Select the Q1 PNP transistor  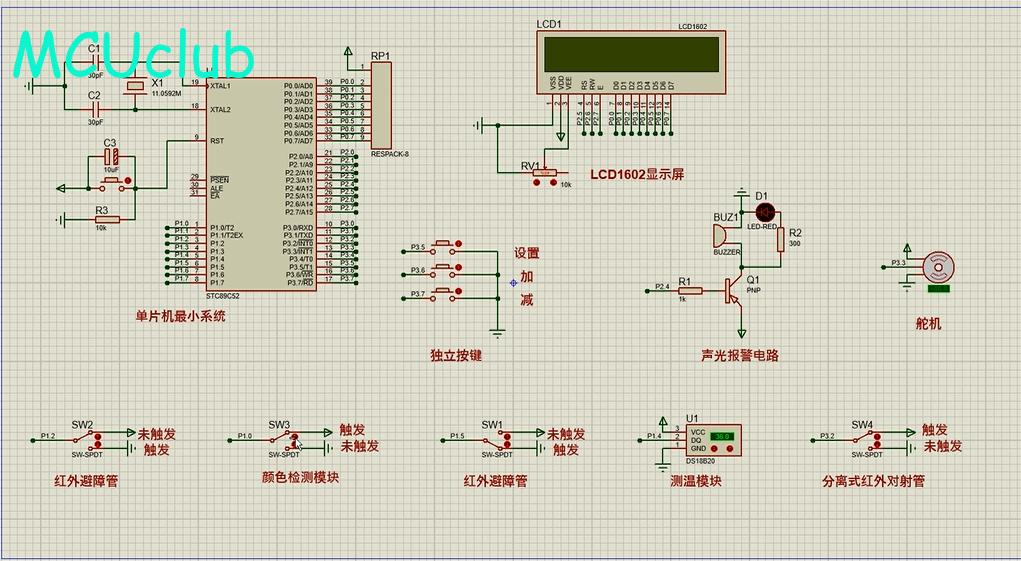click(733, 292)
